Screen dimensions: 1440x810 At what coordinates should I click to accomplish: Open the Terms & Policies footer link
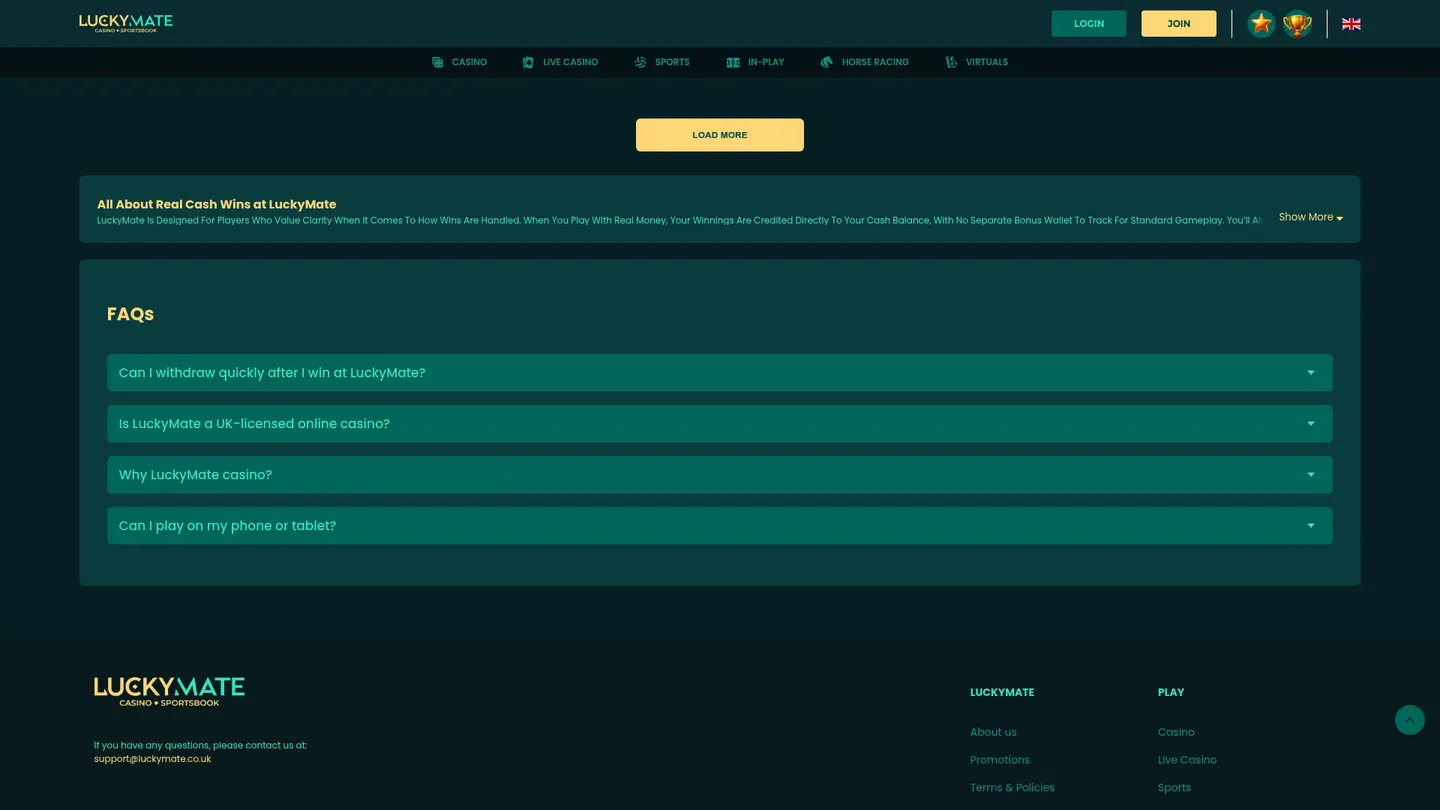pyautogui.click(x=1012, y=788)
